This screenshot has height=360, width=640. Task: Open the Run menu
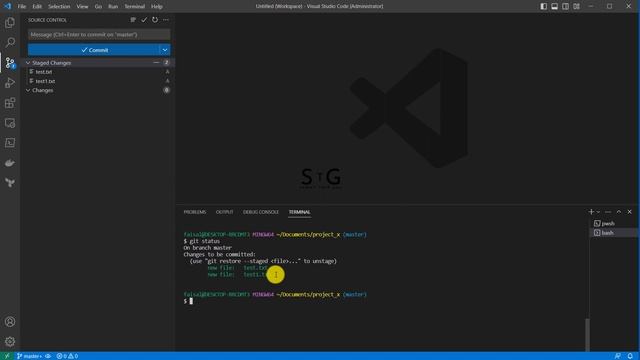[113, 6]
